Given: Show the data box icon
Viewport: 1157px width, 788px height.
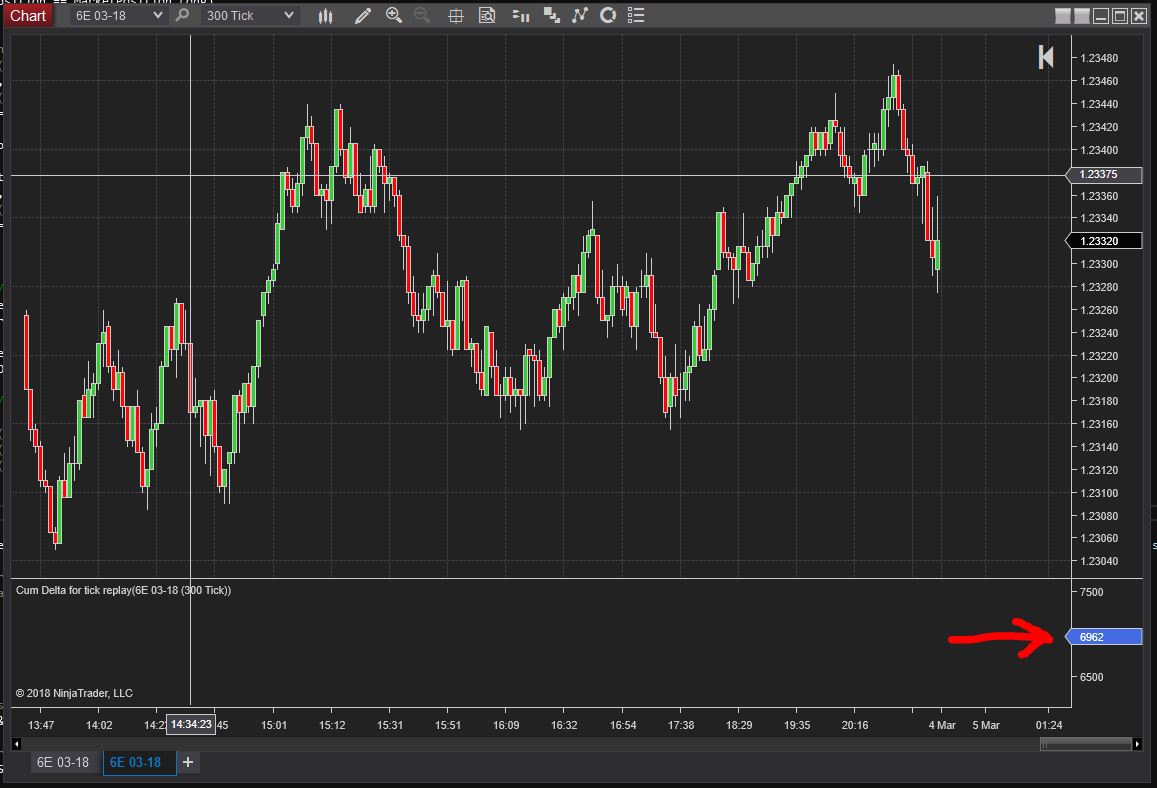Looking at the screenshot, I should pos(487,15).
